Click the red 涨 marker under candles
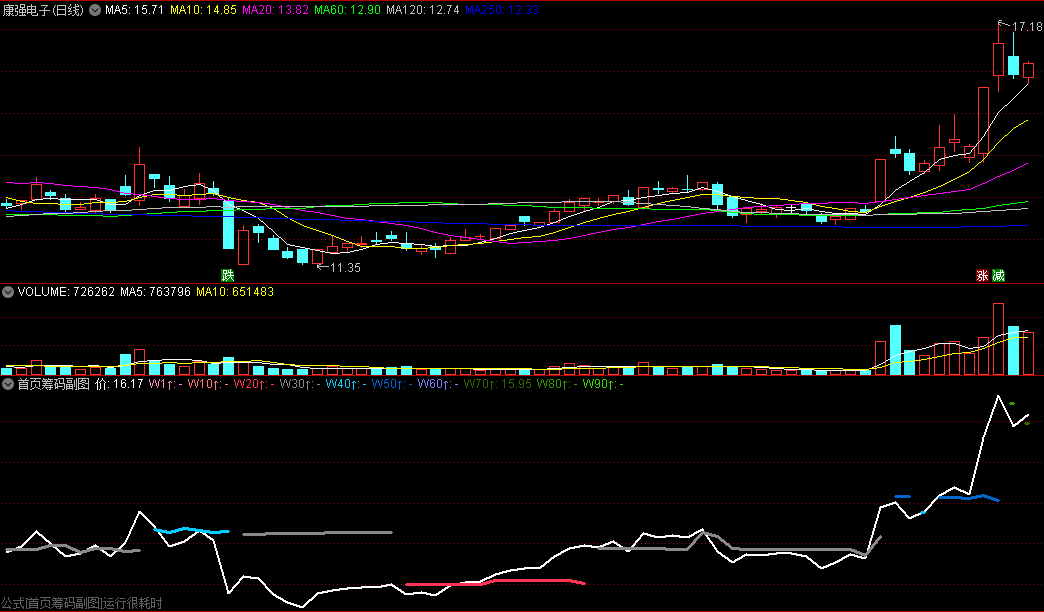Image resolution: width=1044 pixels, height=612 pixels. coord(982,276)
